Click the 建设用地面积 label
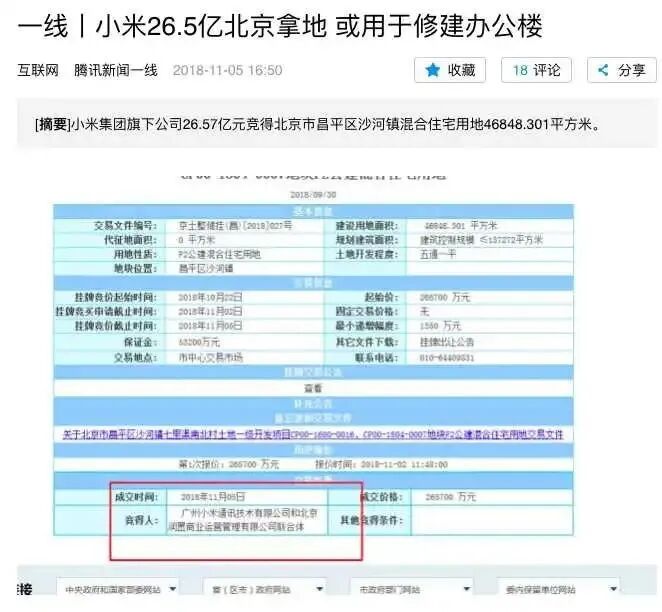The height and width of the screenshot is (612, 662). point(367,226)
